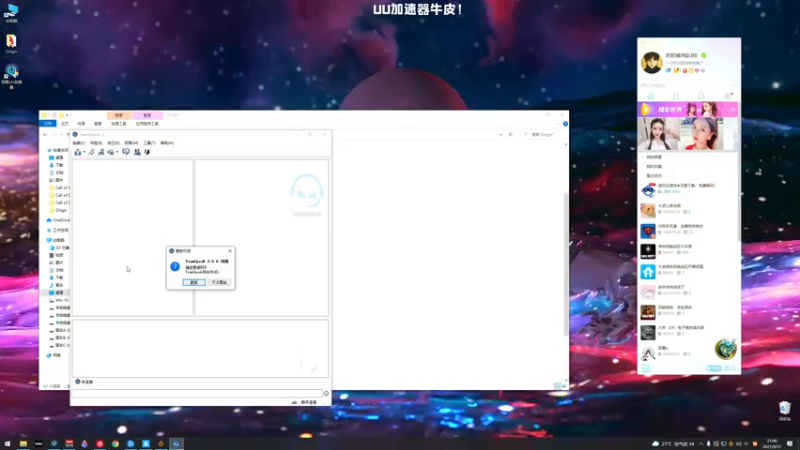Click the 精彩世界 banner in the chat client panel
This screenshot has width=800, height=450.
[x=688, y=109]
